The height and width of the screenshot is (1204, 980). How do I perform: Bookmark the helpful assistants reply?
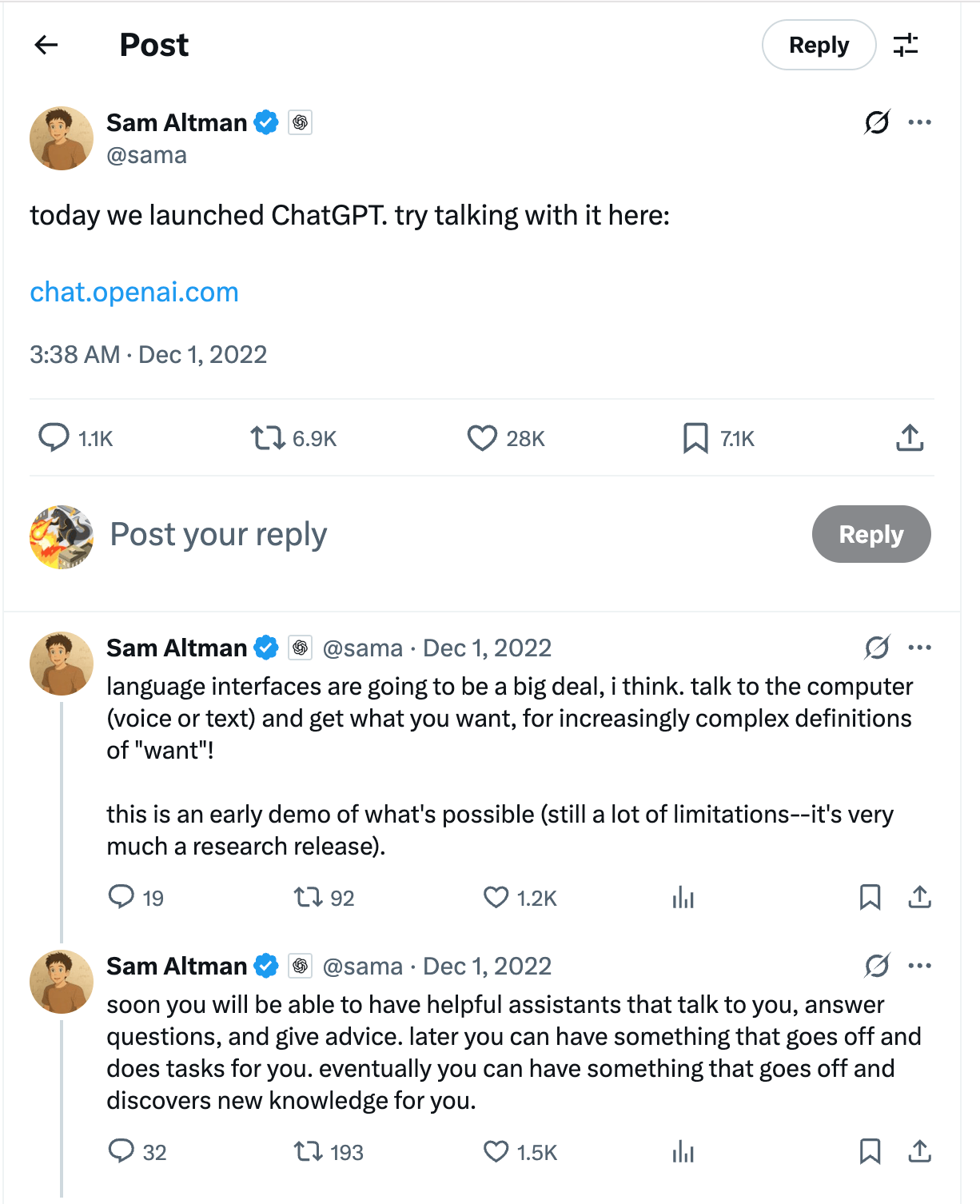(x=870, y=1152)
